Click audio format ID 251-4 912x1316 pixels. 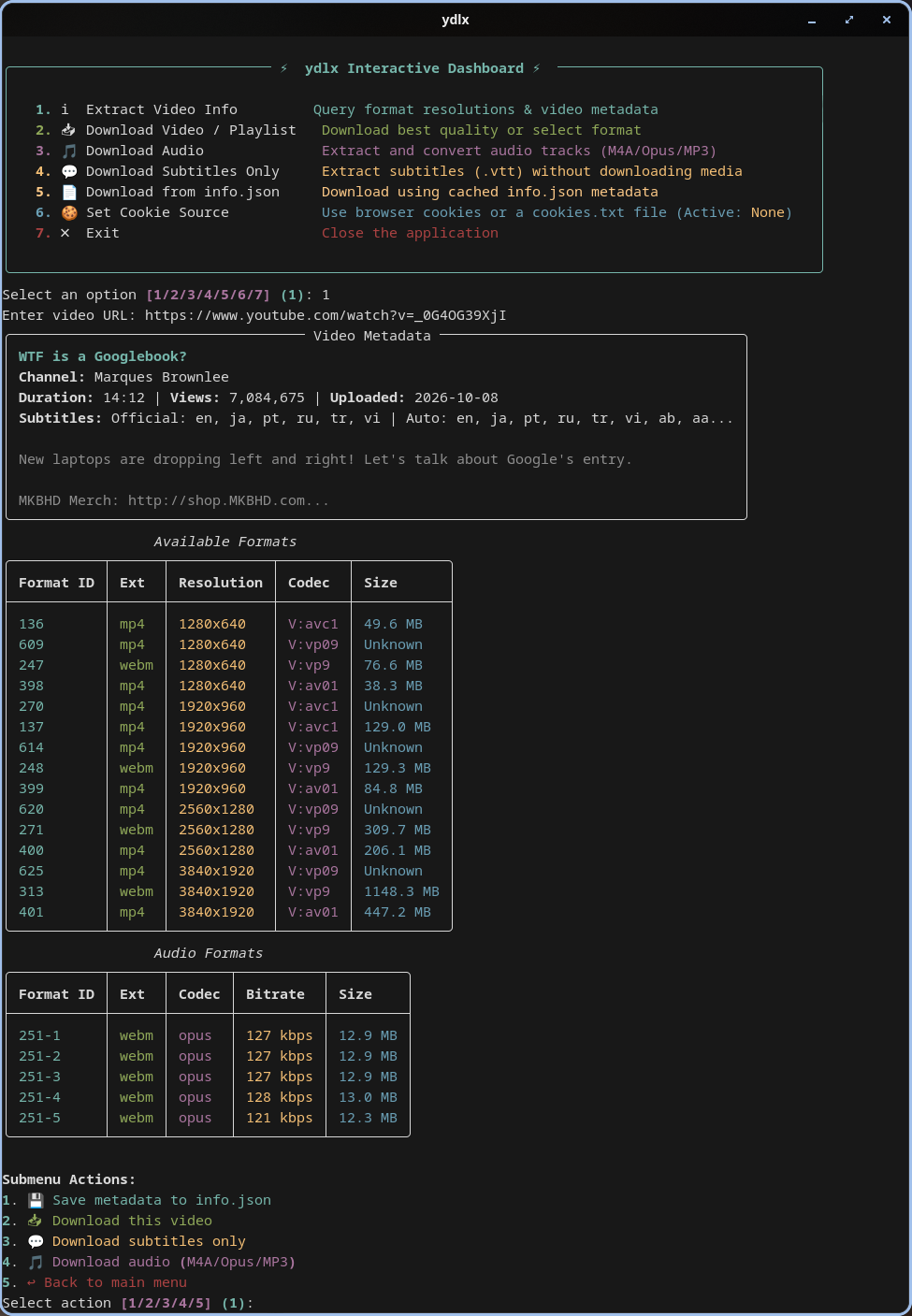39,1097
